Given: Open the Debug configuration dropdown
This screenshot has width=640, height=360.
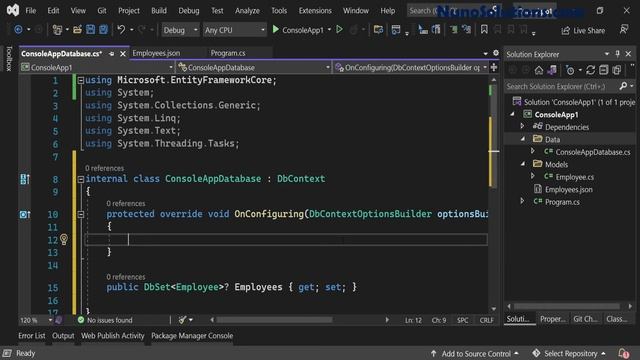Looking at the screenshot, I should [x=180, y=30].
